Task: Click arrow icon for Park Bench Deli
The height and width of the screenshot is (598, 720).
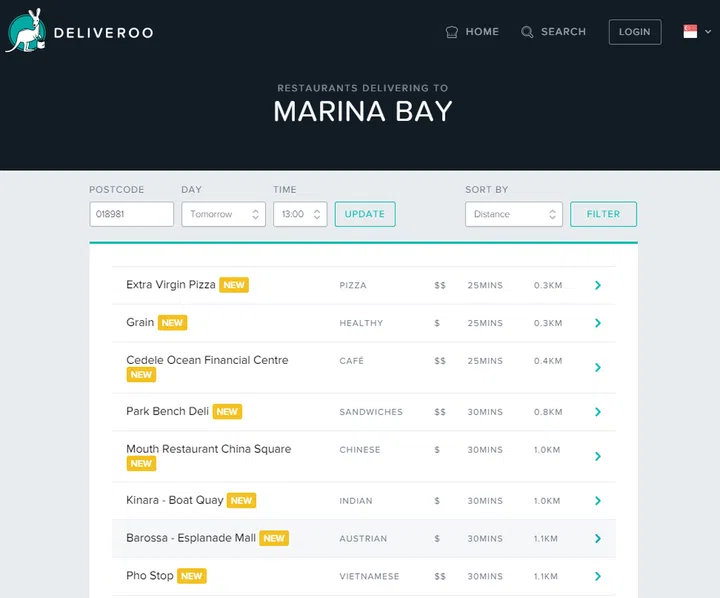Action: pos(598,412)
